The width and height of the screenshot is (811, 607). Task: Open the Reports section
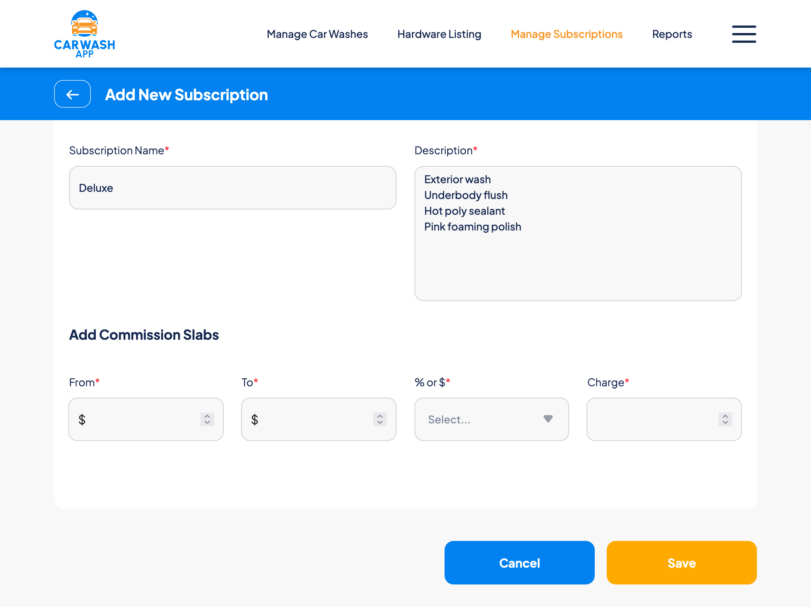672,34
